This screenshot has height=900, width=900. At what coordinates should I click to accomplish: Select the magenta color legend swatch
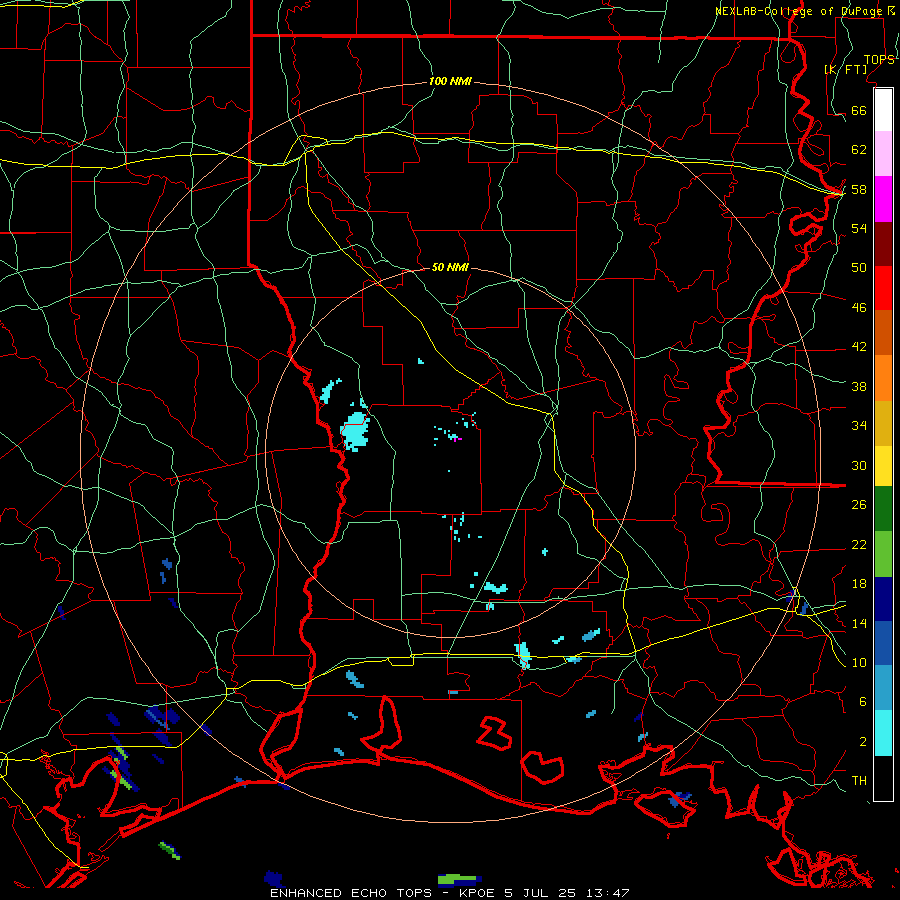pyautogui.click(x=883, y=199)
